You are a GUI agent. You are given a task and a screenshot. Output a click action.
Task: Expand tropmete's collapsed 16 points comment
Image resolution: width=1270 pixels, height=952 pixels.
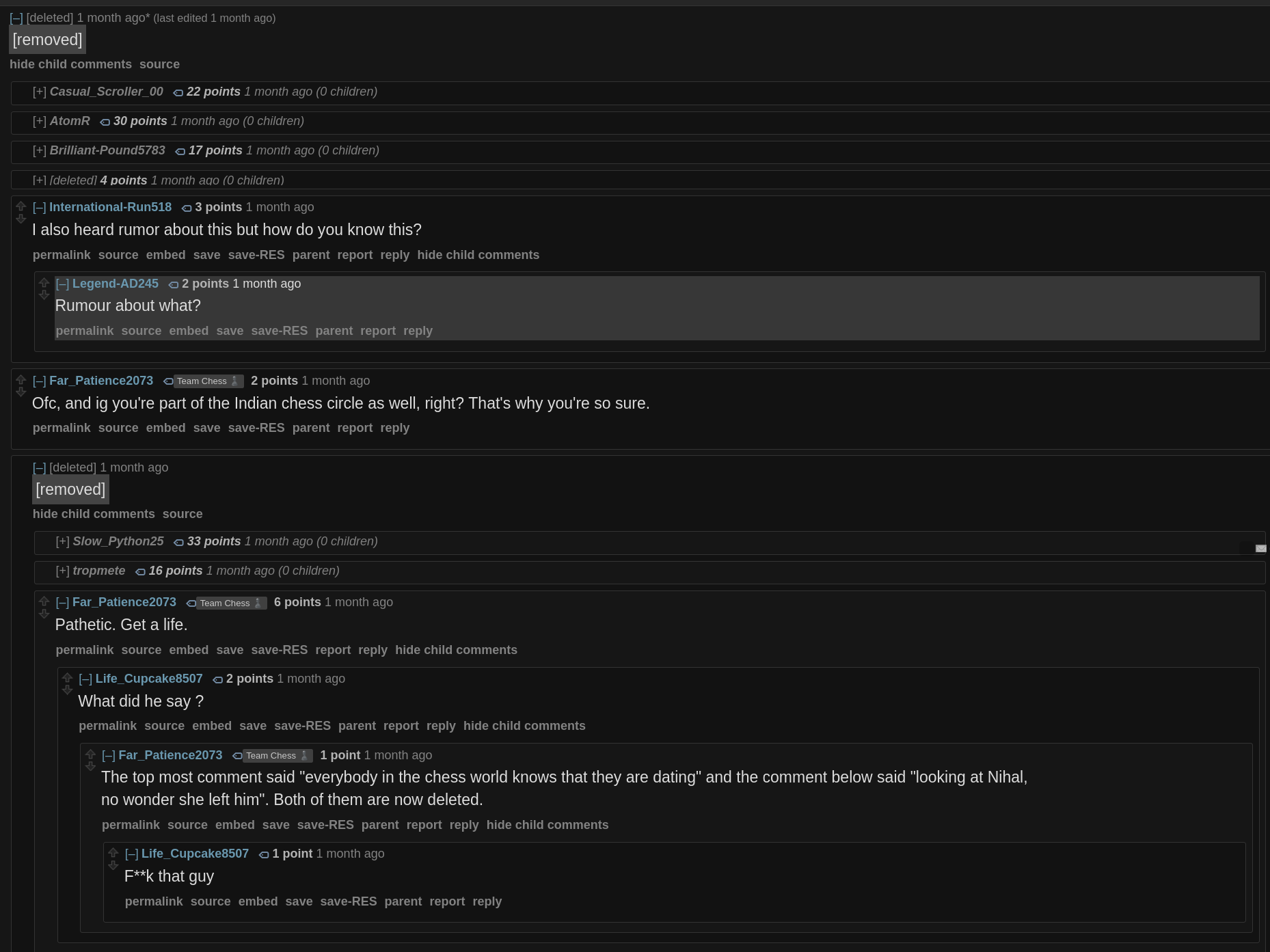[x=63, y=571]
